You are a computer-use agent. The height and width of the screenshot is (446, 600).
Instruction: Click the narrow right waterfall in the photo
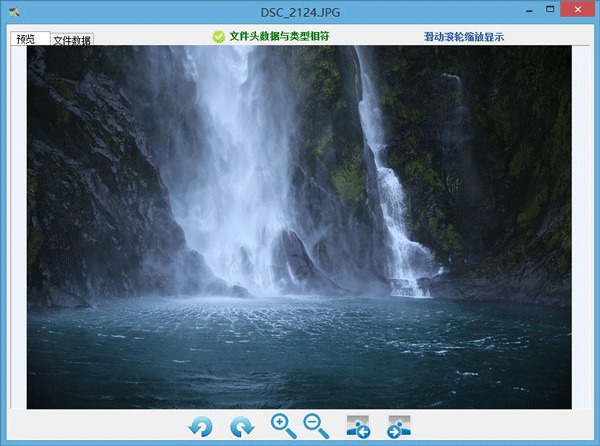click(x=392, y=180)
